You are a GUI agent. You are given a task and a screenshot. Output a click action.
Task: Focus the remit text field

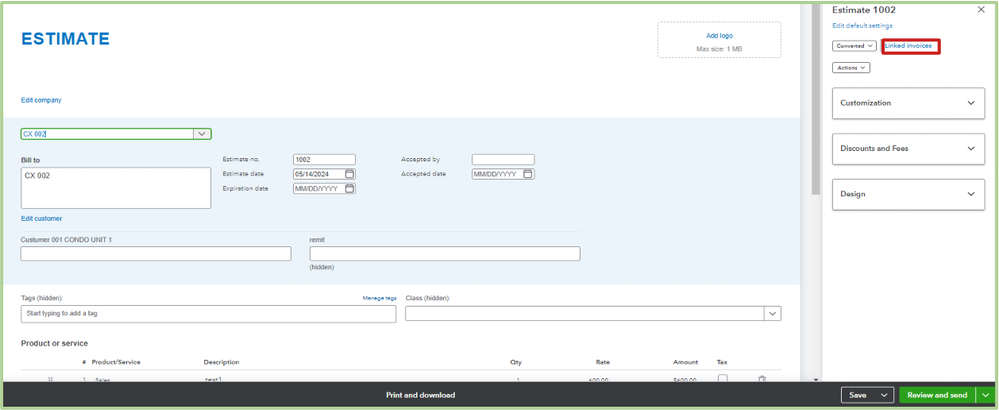pos(445,253)
